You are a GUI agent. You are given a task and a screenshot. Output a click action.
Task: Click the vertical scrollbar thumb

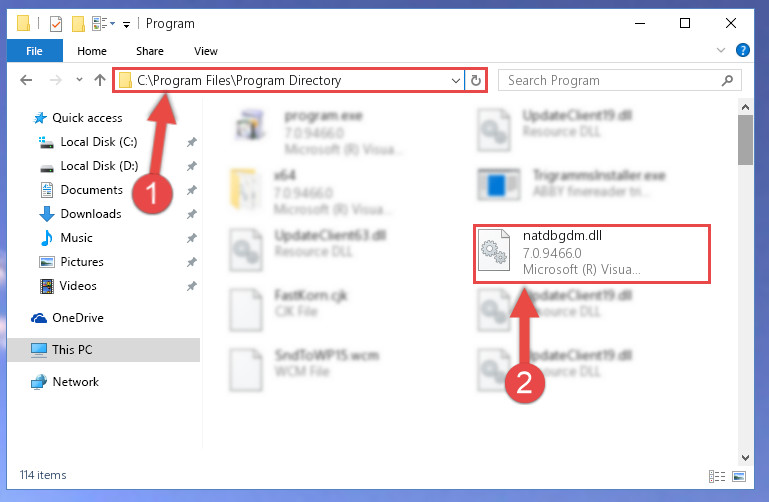pyautogui.click(x=745, y=141)
